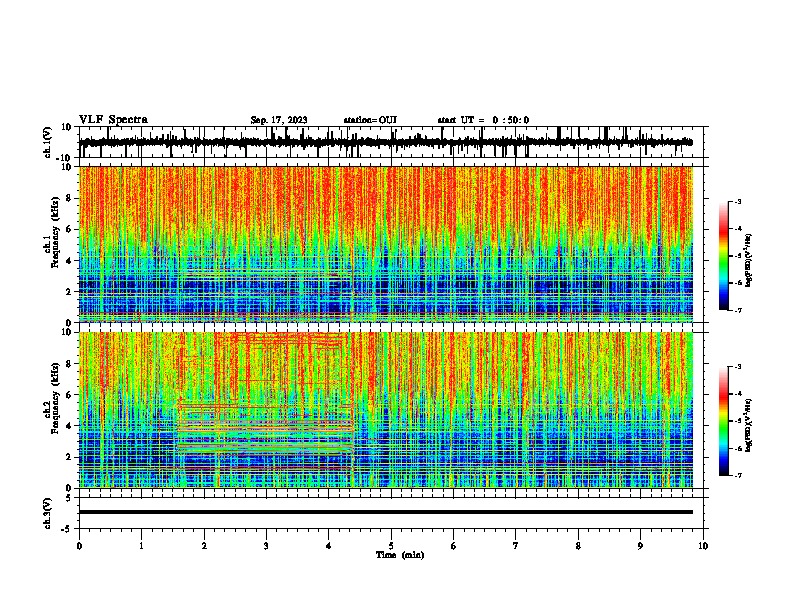This screenshot has height=612, width=792.
Task: Click the "4" kHz tick on the ch.2 frequency axis
Action: point(70,426)
